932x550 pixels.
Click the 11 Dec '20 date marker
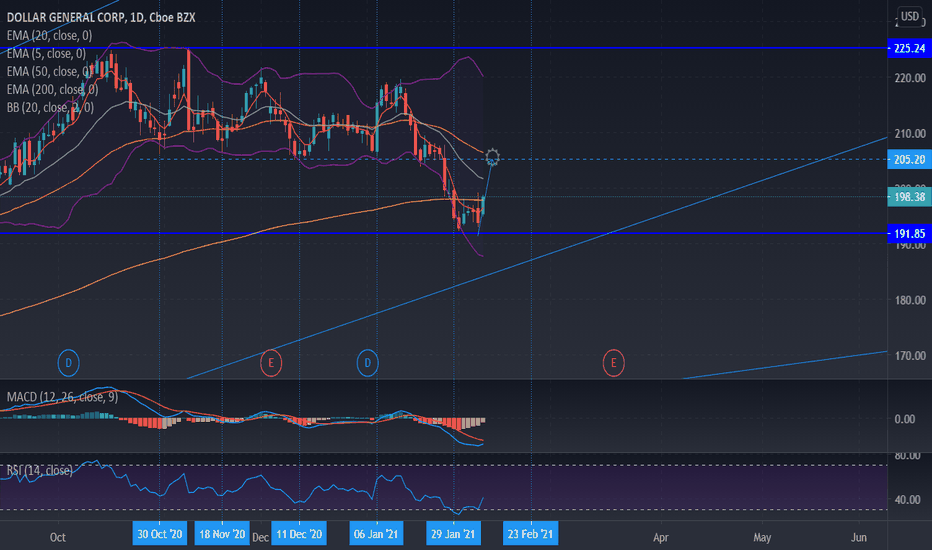299,534
